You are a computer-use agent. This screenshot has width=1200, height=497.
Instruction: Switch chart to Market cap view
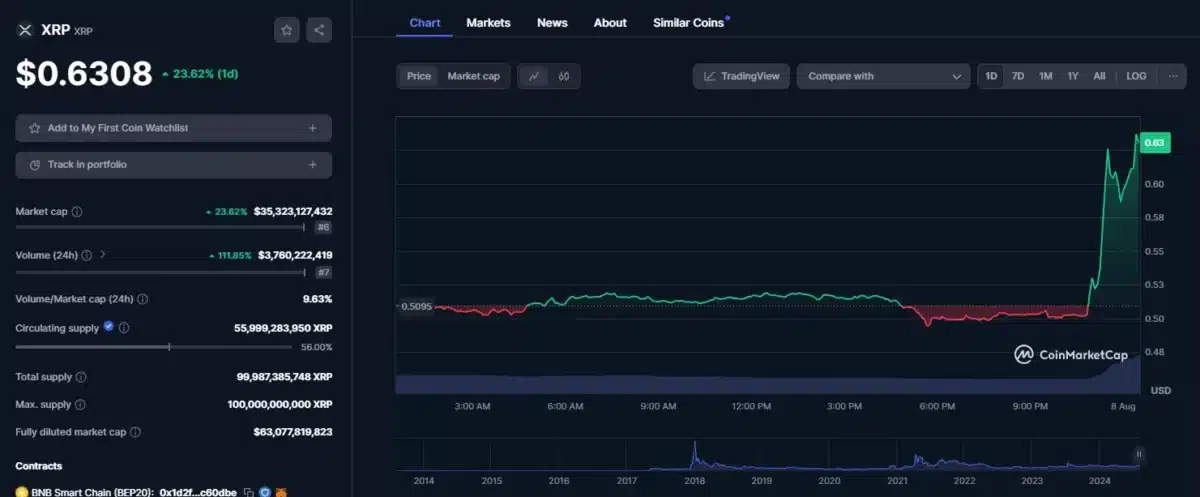coord(473,76)
